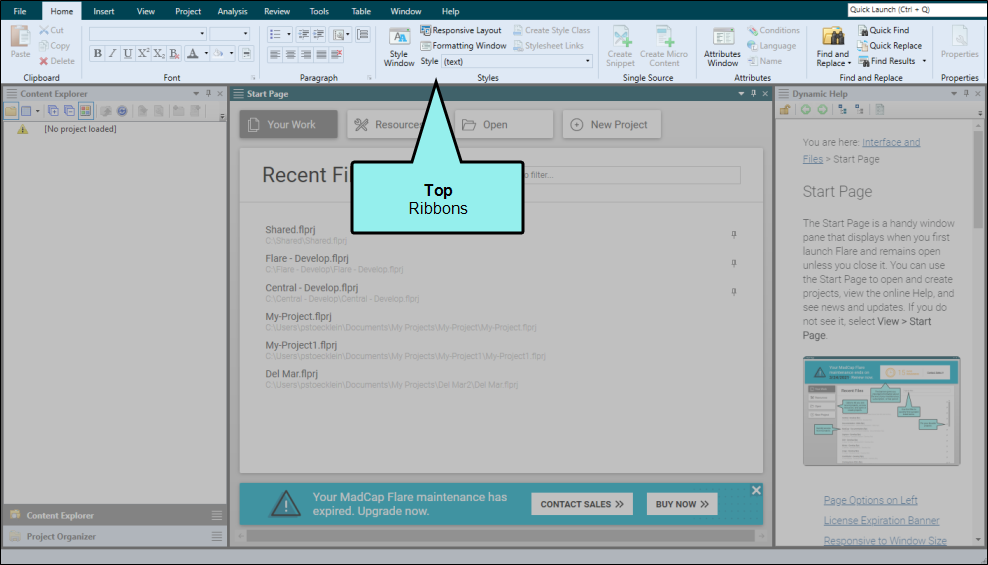Open Properties in the ribbon
988x565 pixels.
[960, 43]
